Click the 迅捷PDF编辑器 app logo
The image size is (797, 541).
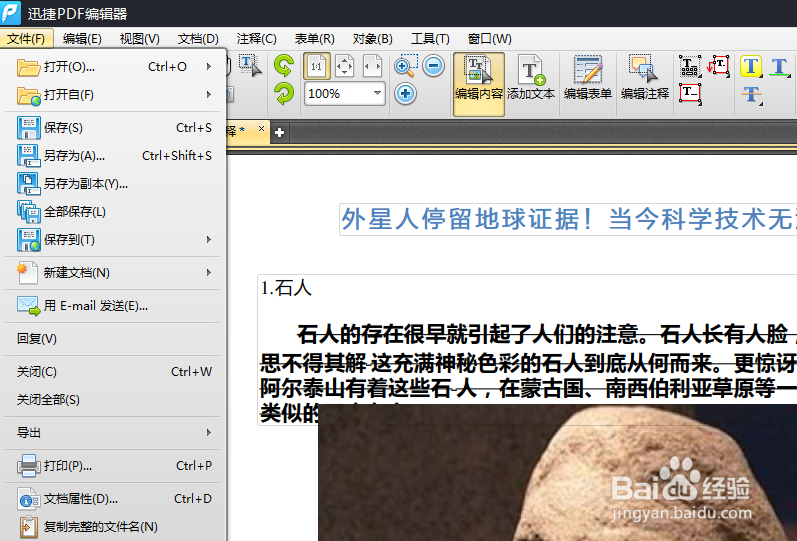11,13
